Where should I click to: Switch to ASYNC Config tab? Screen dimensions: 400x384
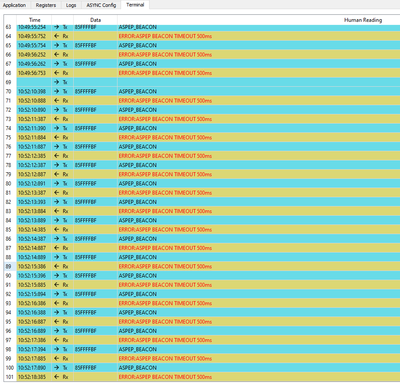click(x=101, y=5)
